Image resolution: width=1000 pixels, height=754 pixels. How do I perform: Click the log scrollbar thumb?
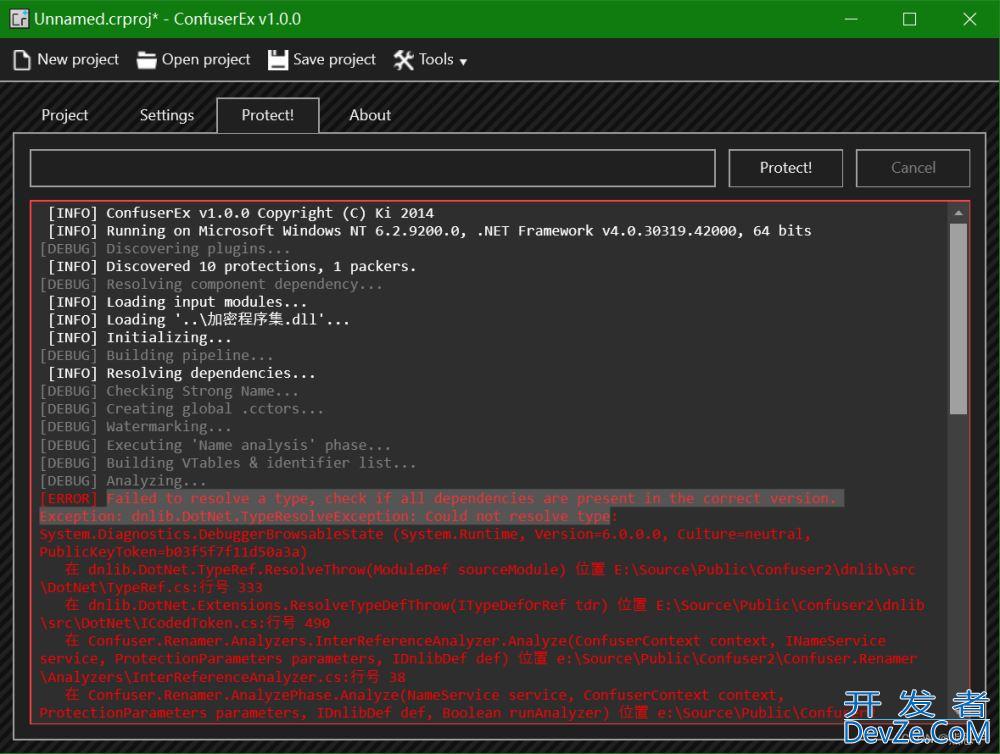(958, 319)
